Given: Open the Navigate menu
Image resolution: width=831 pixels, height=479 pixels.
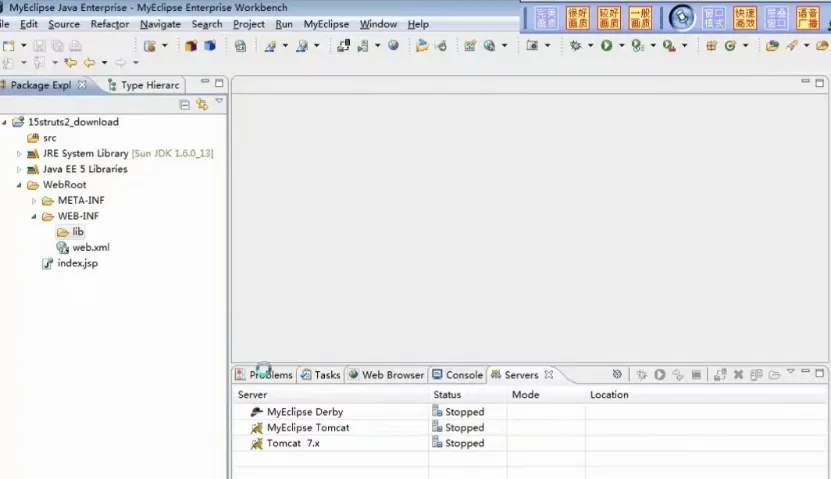Looking at the screenshot, I should pos(160,24).
